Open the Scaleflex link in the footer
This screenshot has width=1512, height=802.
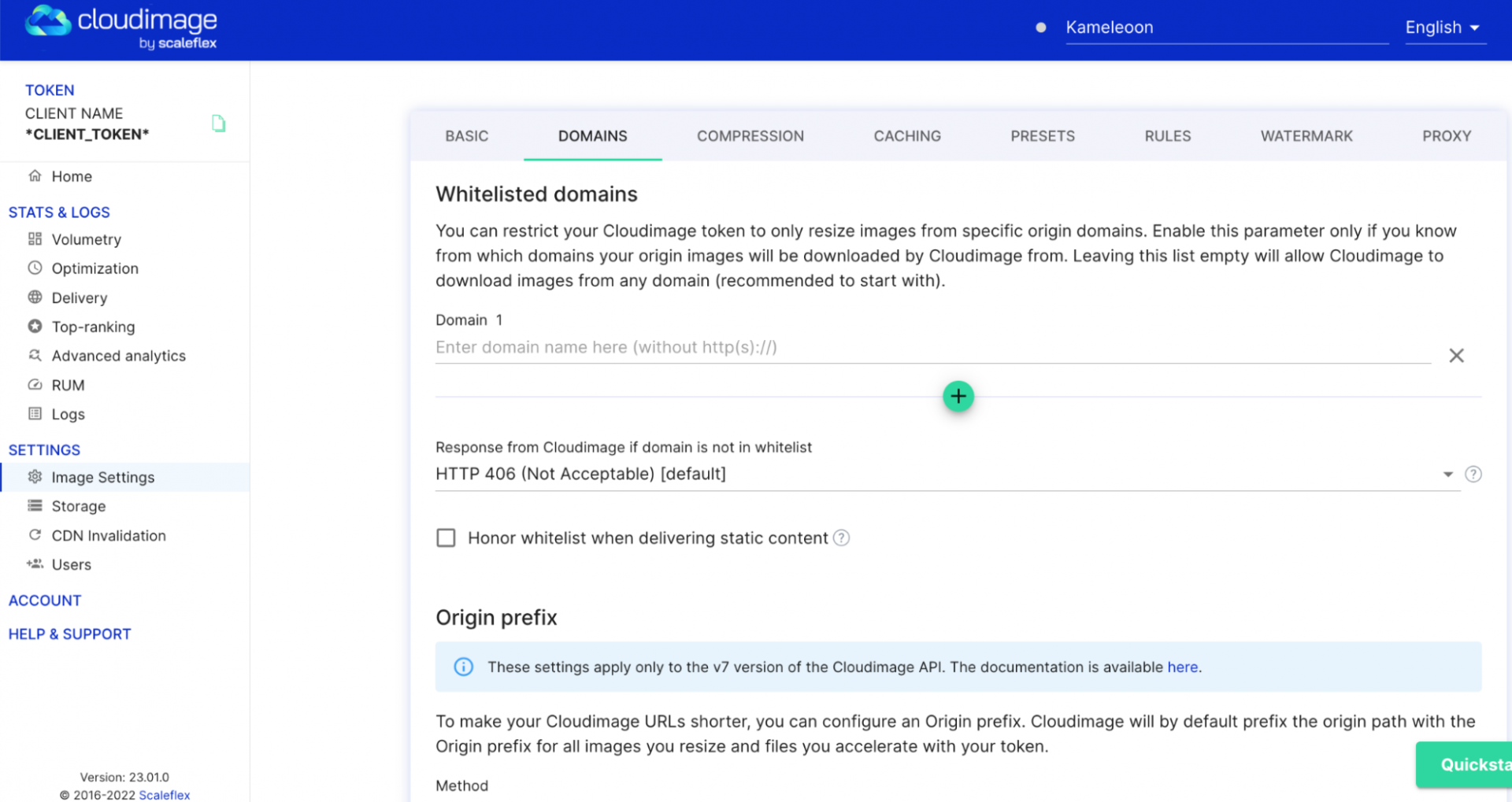coord(165,795)
